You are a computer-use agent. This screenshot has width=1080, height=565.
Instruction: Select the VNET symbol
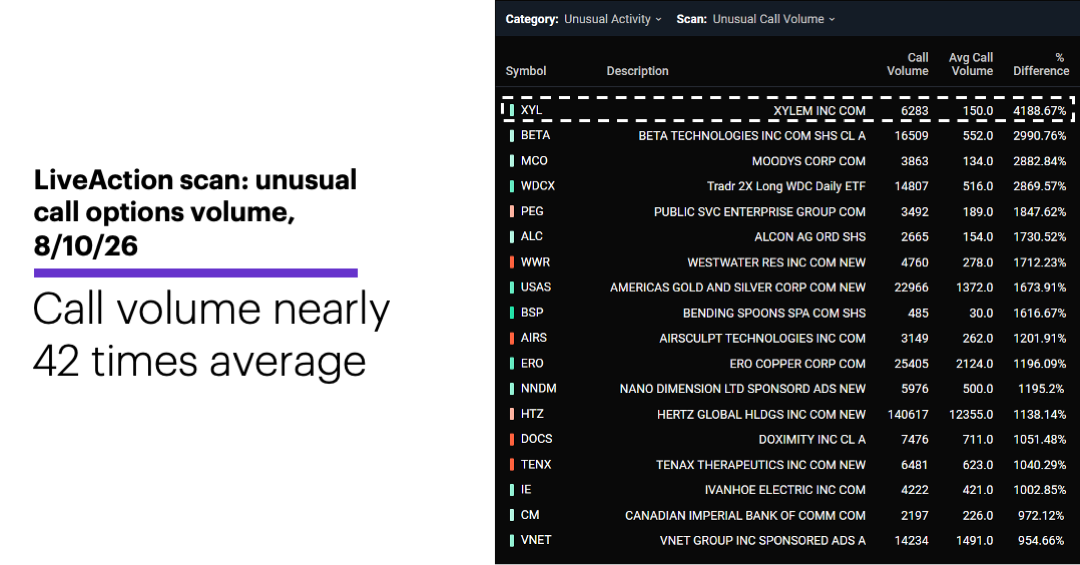coord(536,540)
